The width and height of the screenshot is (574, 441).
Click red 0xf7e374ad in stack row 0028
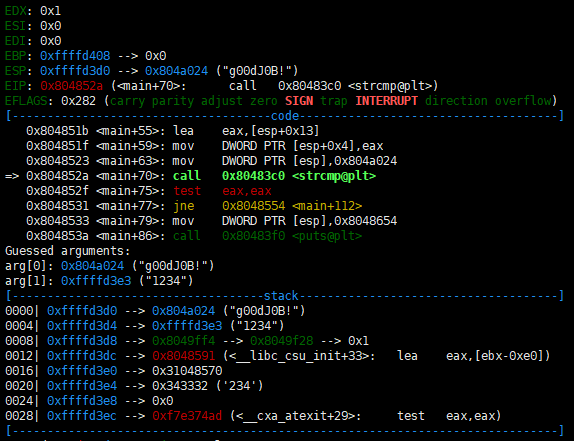[x=187, y=416]
